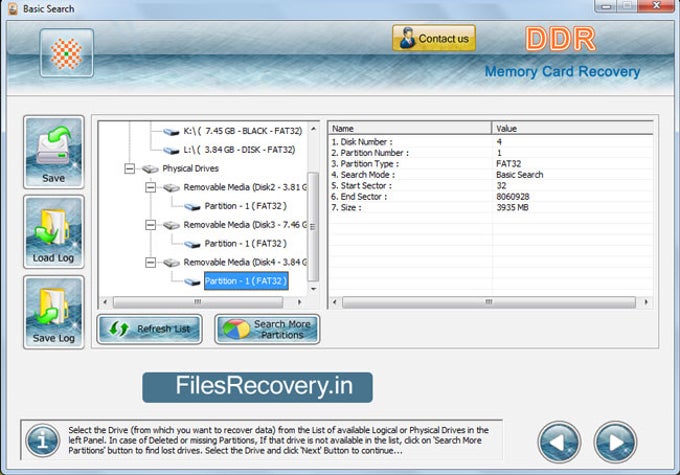The height and width of the screenshot is (475, 680).
Task: Go back with the previous arrow button
Action: click(559, 442)
